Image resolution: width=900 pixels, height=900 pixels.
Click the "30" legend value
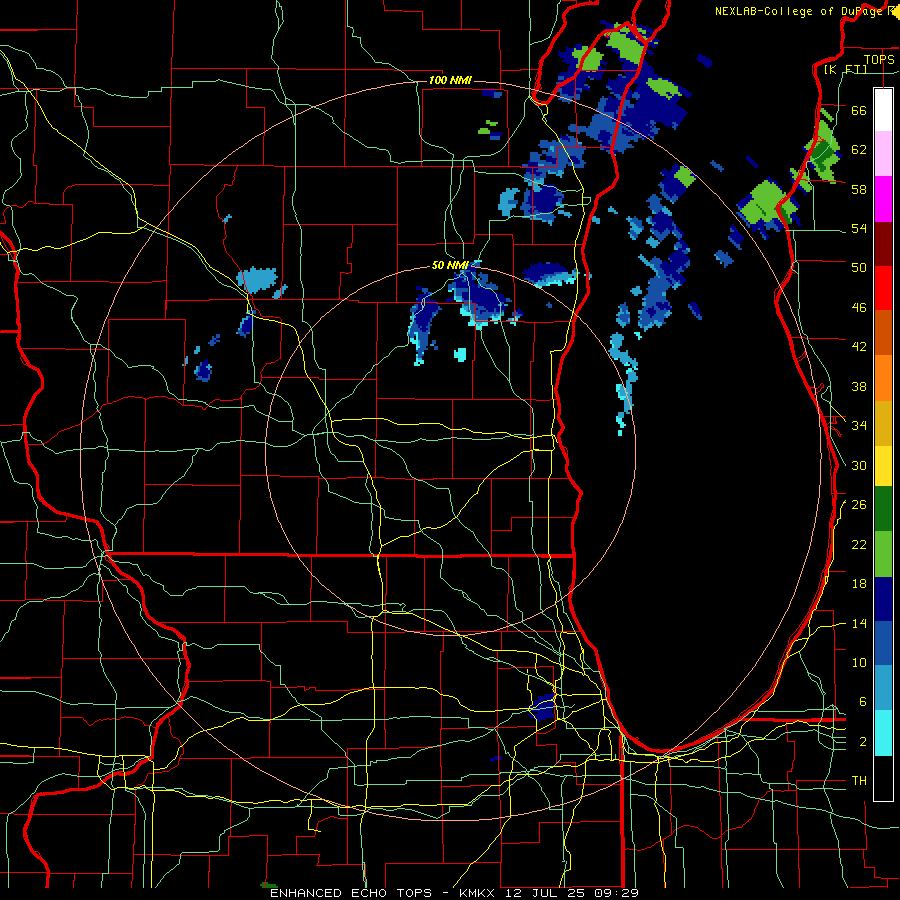pyautogui.click(x=859, y=465)
